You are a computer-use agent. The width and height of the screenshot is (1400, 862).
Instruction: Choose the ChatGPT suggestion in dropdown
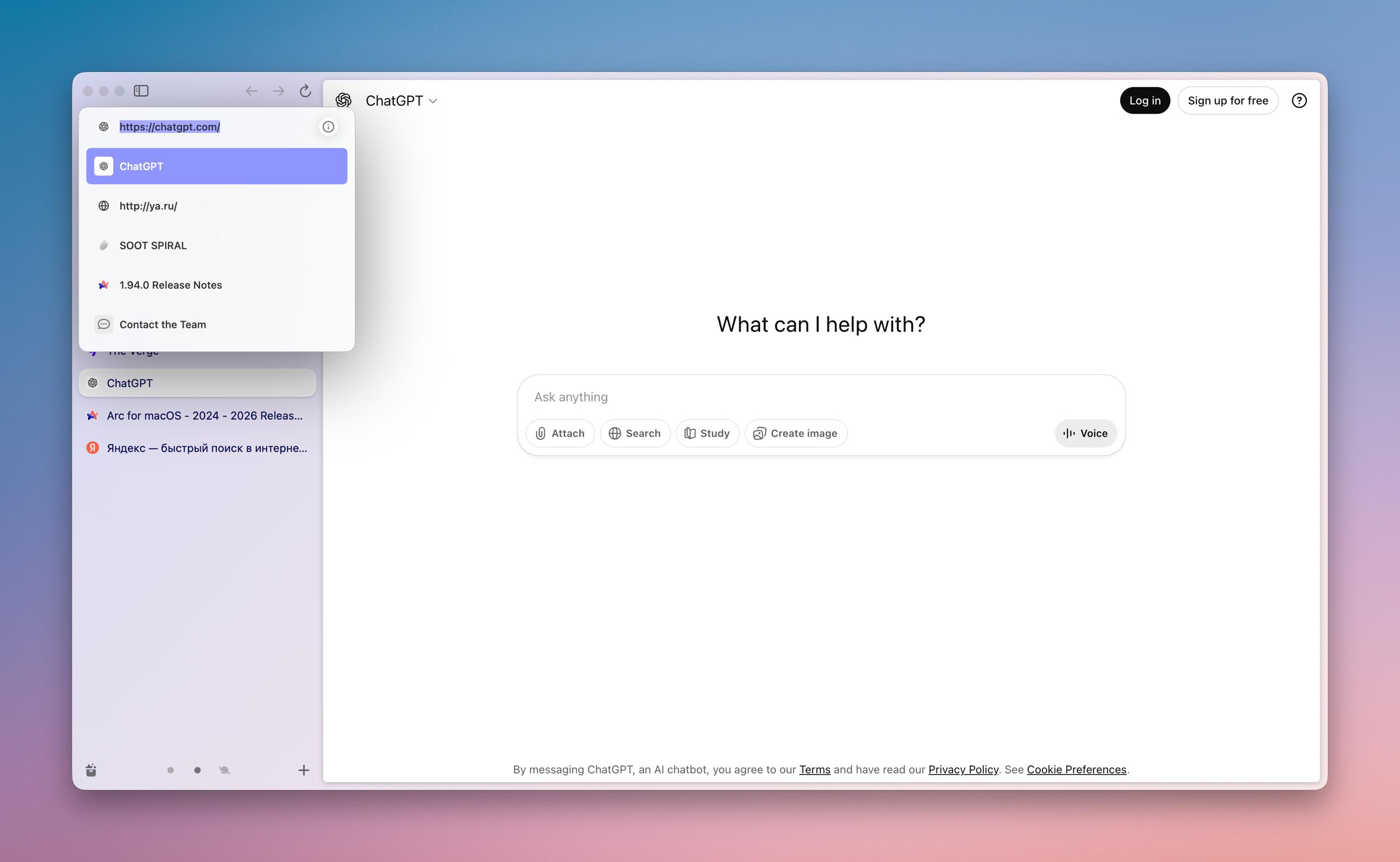click(217, 166)
